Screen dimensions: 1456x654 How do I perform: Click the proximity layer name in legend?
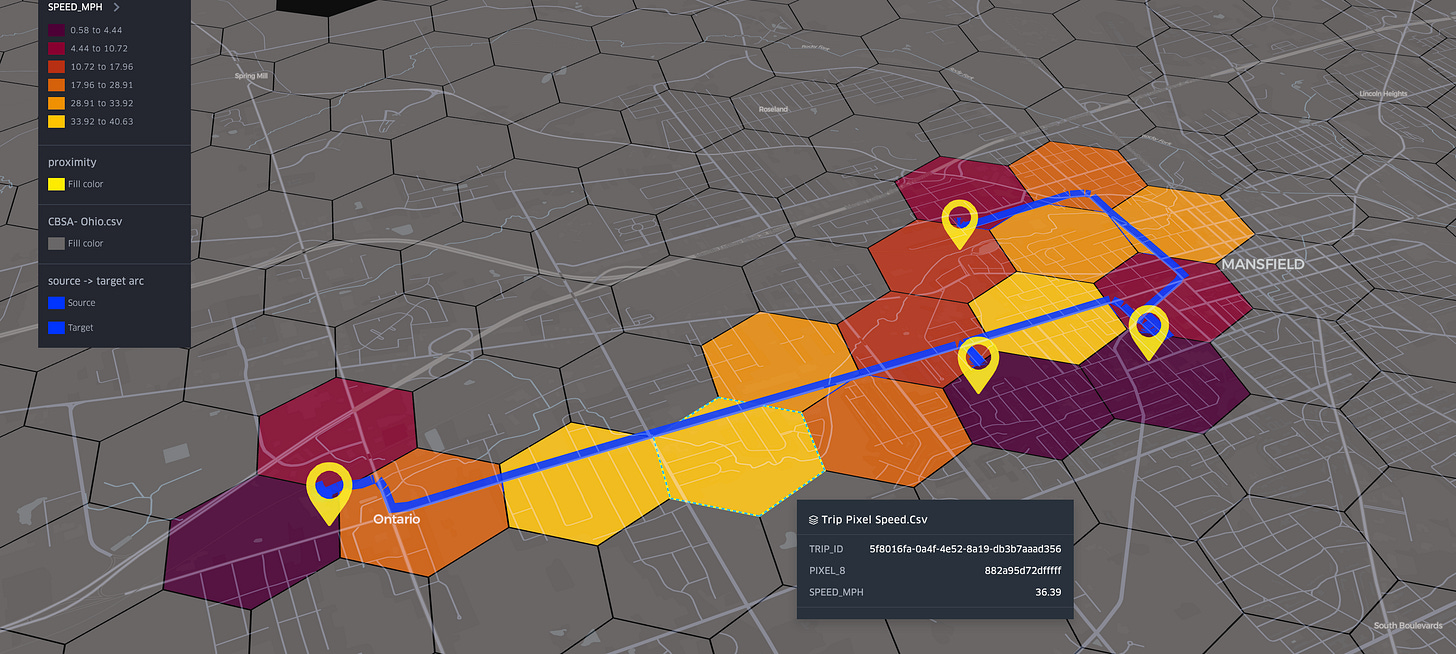[x=72, y=162]
